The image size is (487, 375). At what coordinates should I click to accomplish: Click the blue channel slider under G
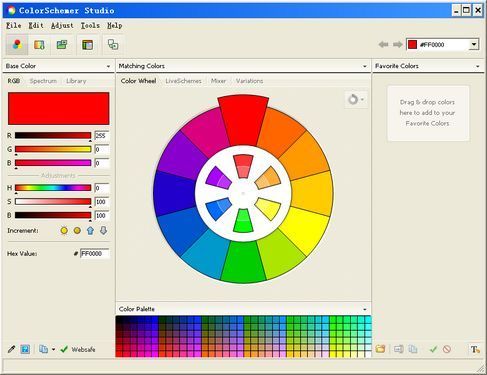click(53, 163)
